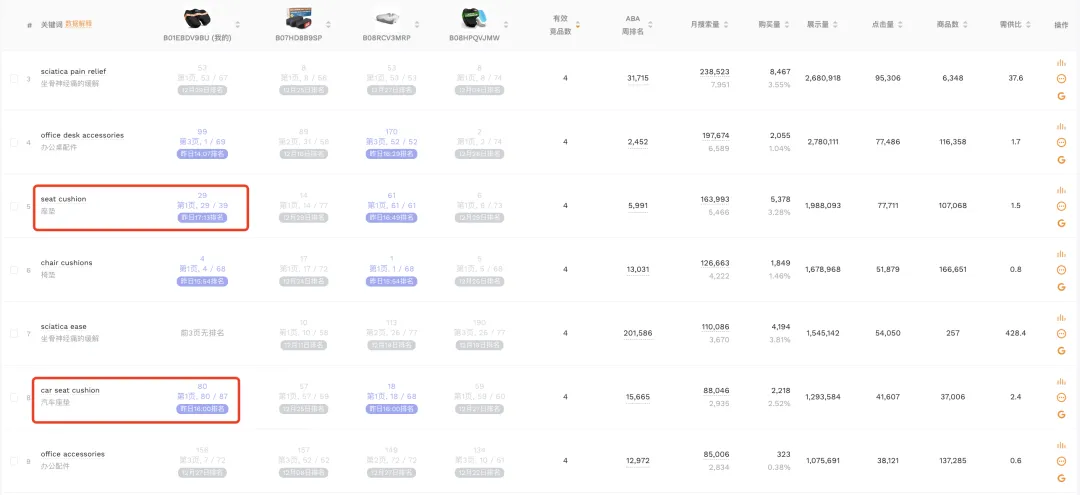This screenshot has height=495, width=1080.
Task: Click Google icon in seat cushion row
Action: (1061, 224)
